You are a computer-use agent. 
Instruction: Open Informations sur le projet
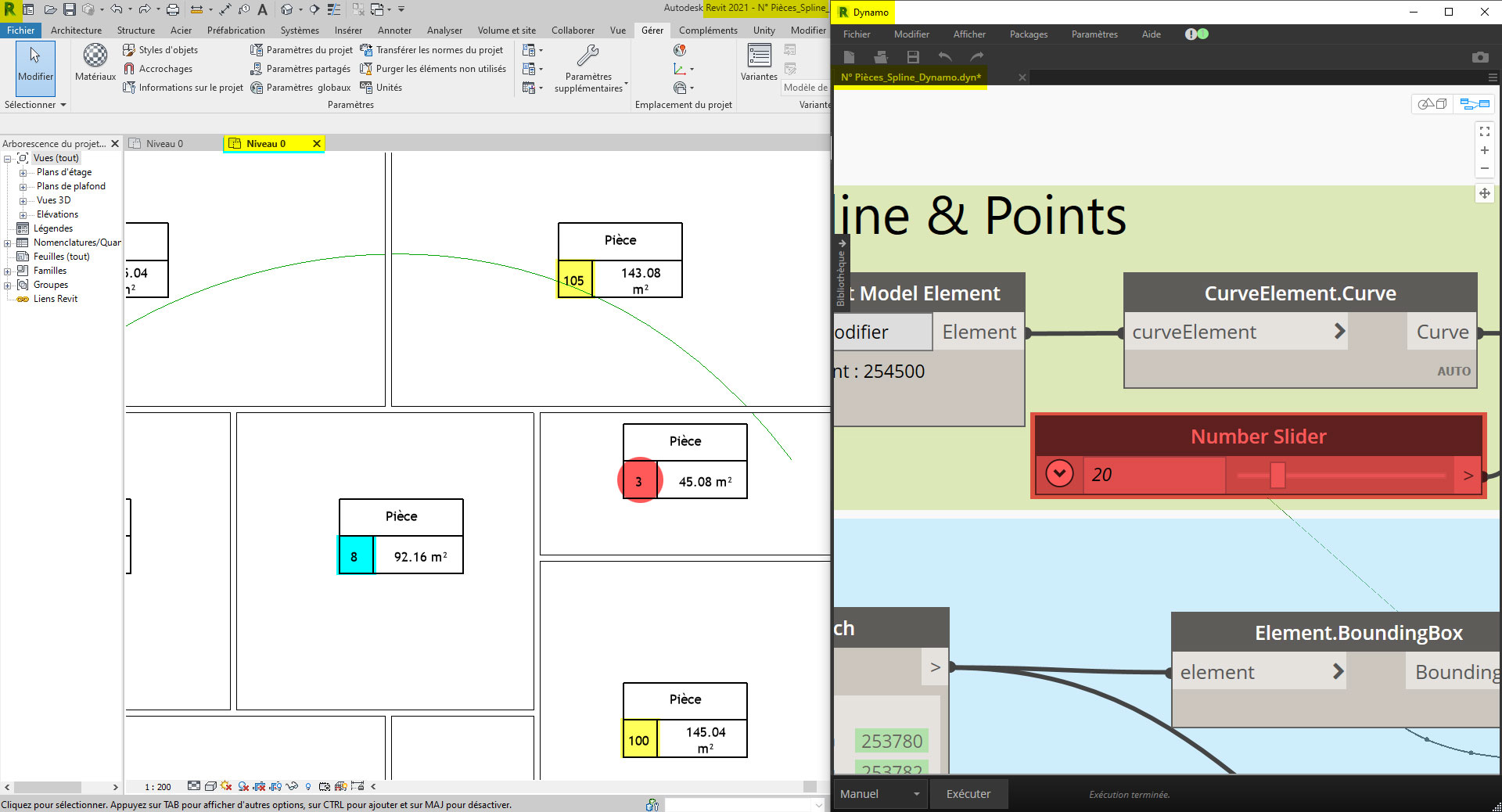click(x=183, y=88)
